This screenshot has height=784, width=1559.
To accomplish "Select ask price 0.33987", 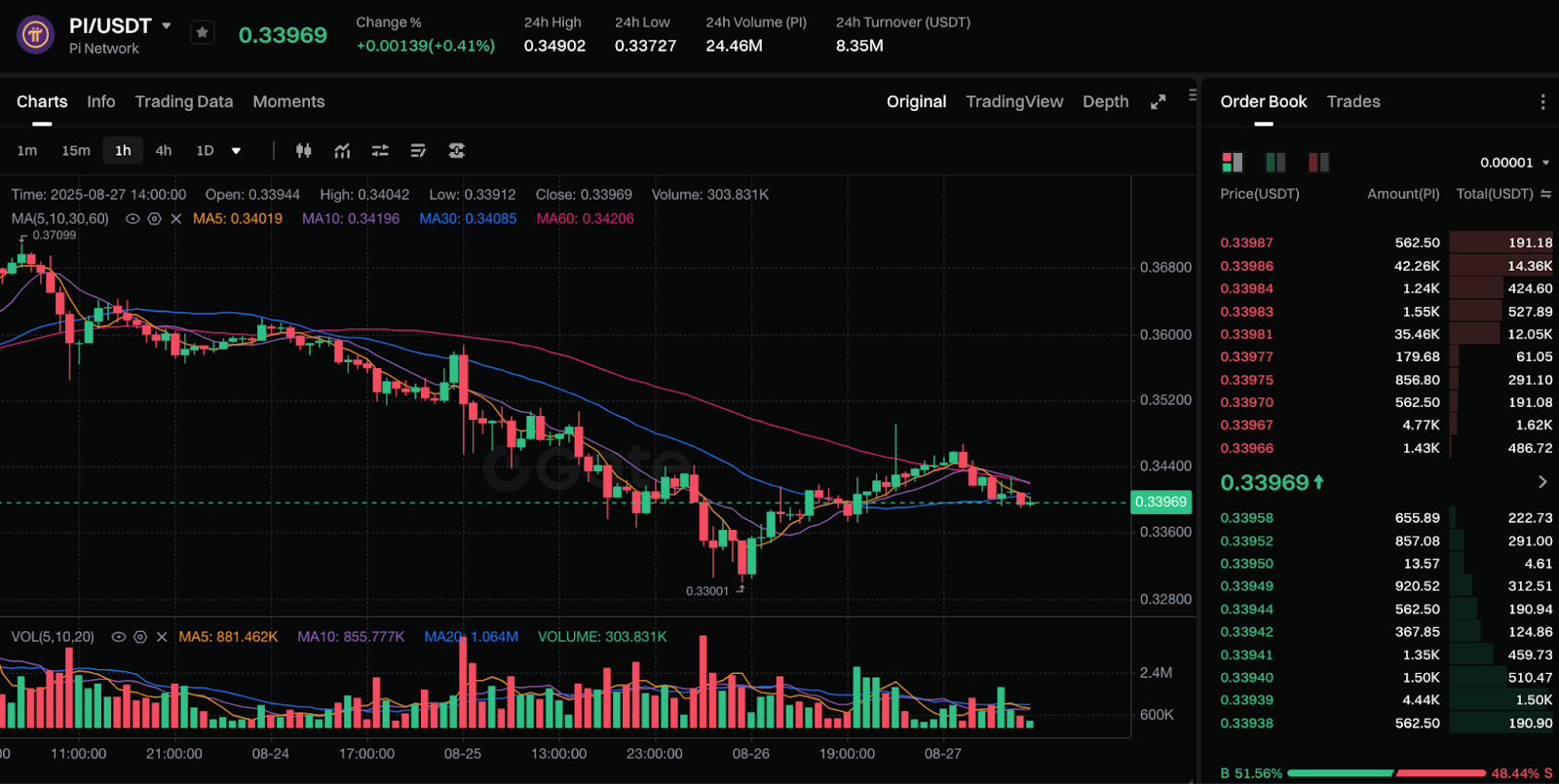I will coord(1246,243).
